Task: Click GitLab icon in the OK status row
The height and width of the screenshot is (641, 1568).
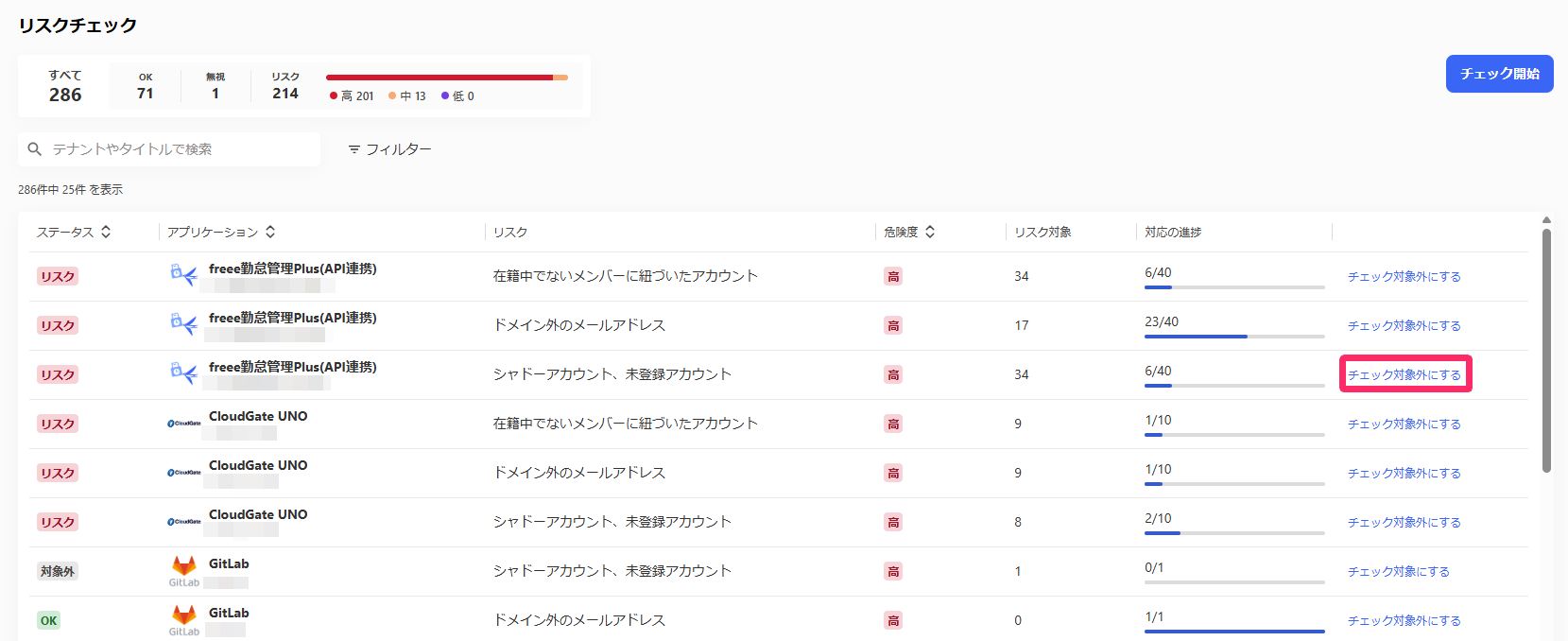Action: point(184,619)
